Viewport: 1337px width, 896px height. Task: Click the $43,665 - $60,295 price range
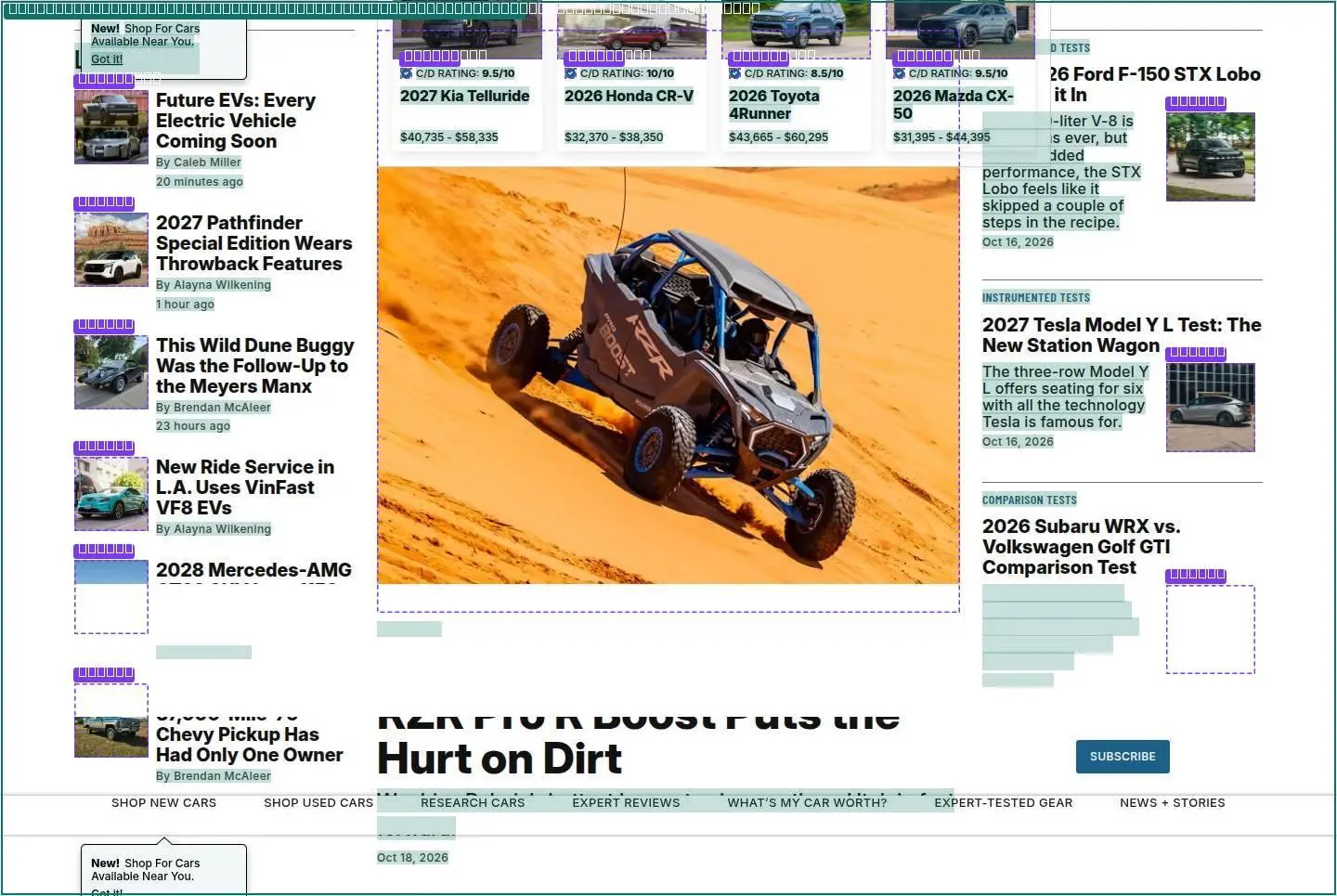778,137
